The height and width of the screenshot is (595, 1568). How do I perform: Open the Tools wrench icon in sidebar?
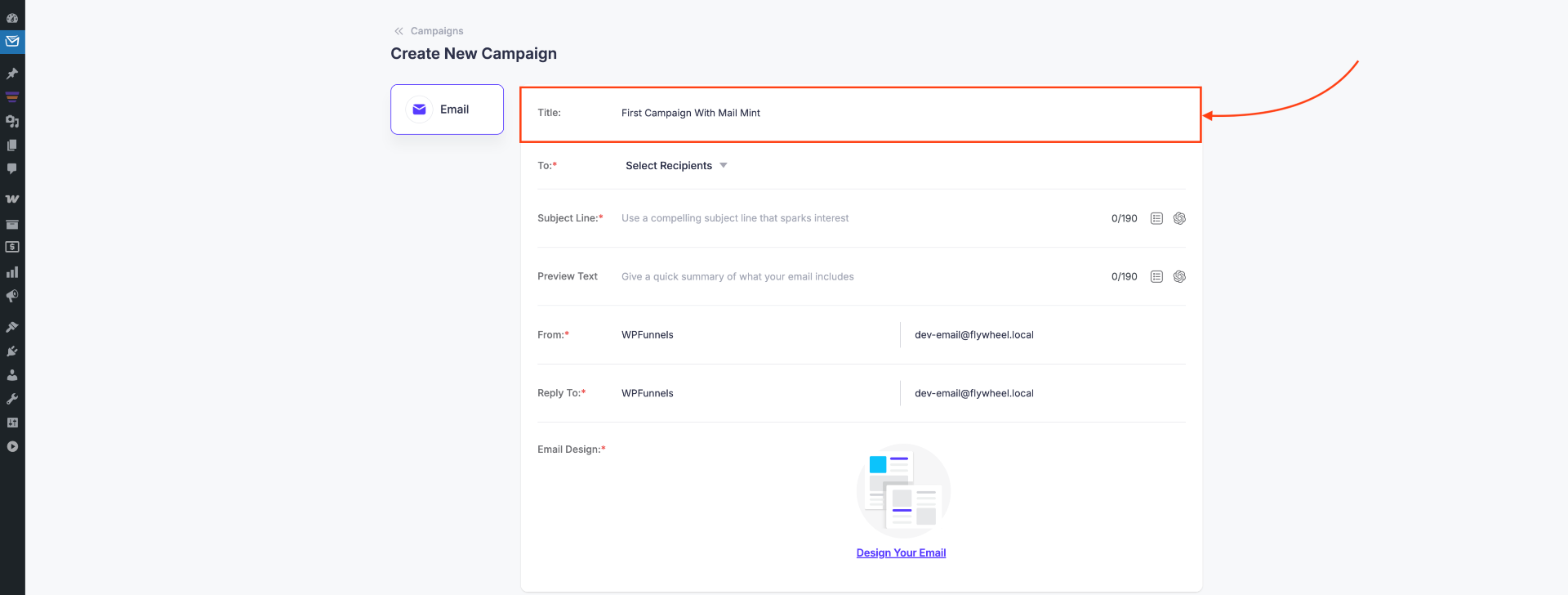point(12,399)
